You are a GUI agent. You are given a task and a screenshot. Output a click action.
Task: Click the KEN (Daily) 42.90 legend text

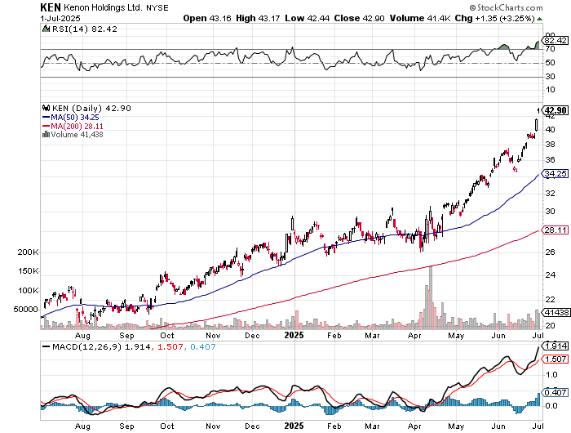click(x=91, y=108)
